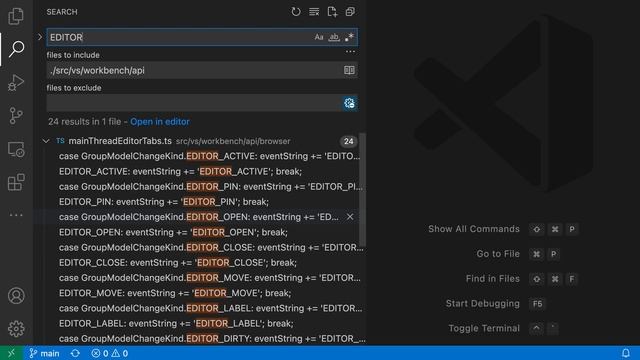This screenshot has width=640, height=360.
Task: Select EDITOR_MOVE: eventString result line
Action: point(175,293)
